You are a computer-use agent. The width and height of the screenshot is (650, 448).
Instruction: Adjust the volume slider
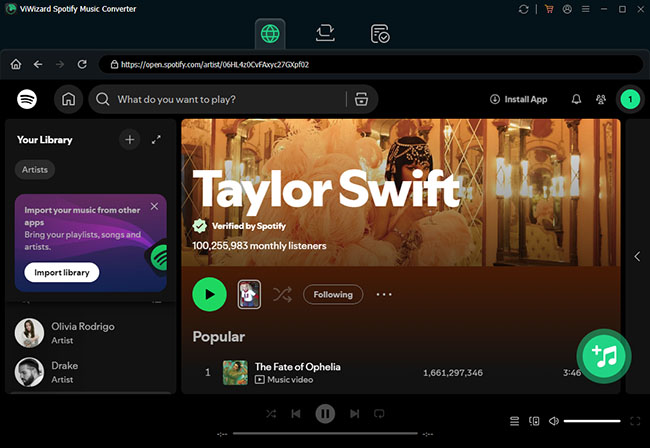pyautogui.click(x=592, y=421)
